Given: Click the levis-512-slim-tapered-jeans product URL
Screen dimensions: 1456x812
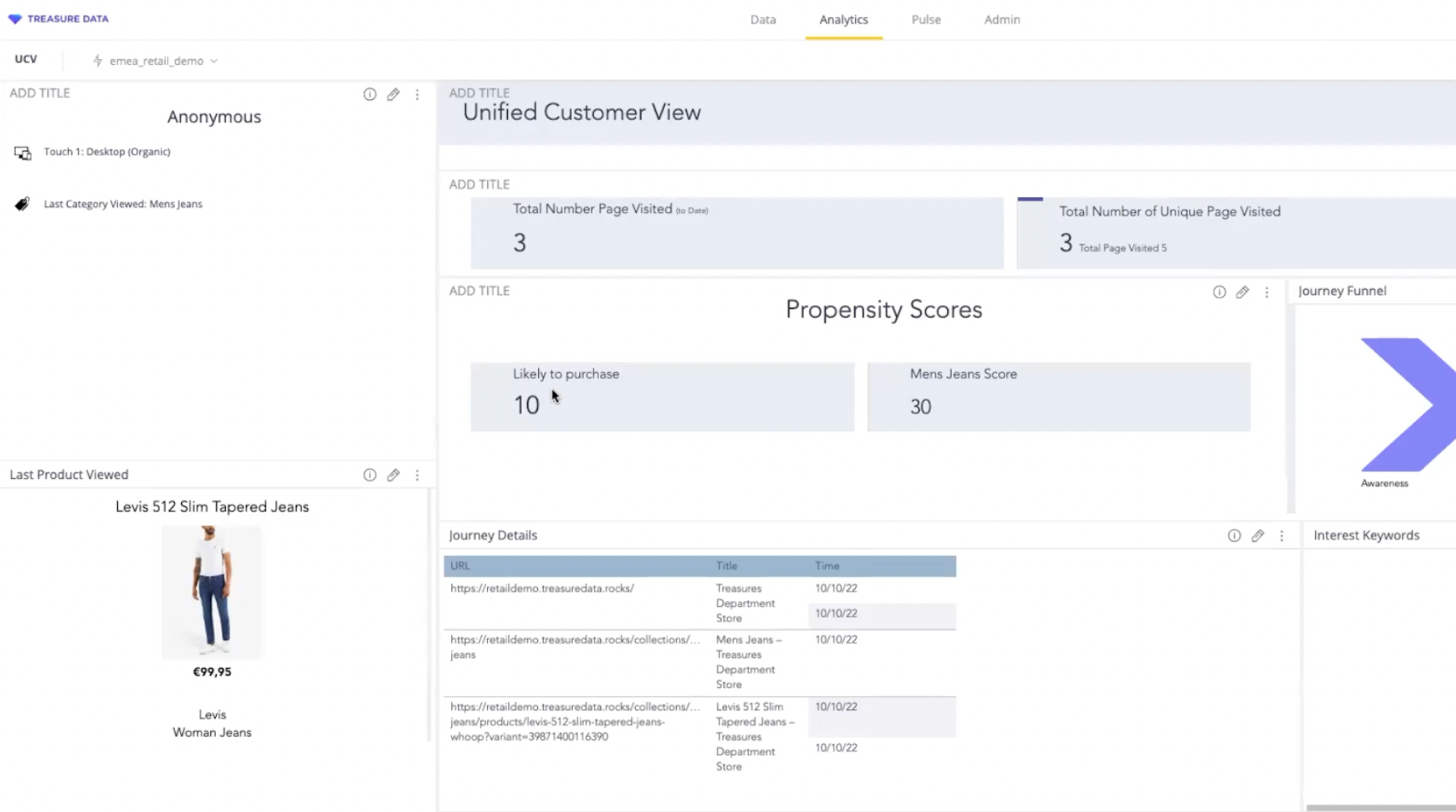Looking at the screenshot, I should tap(575, 721).
